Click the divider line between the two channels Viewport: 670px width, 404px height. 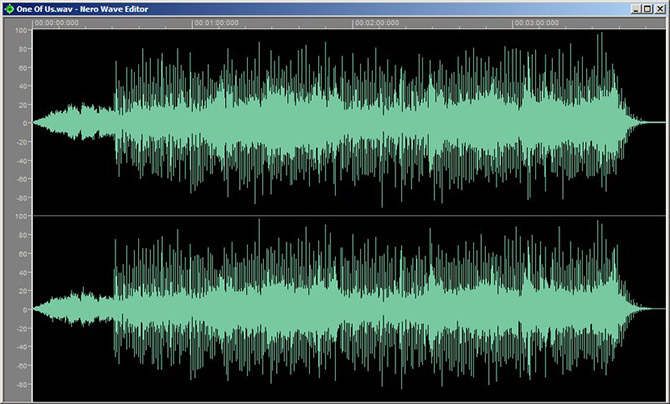[350, 214]
